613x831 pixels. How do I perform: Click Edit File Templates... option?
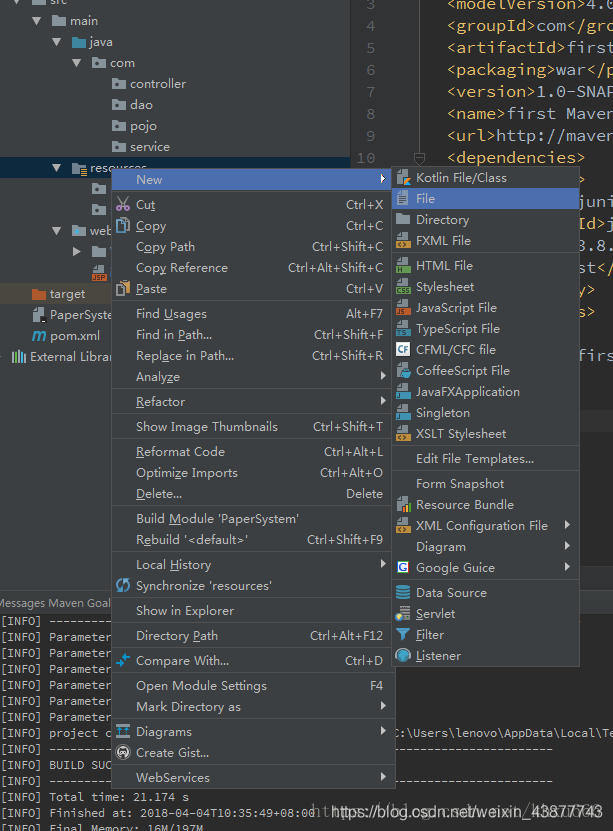(x=474, y=459)
